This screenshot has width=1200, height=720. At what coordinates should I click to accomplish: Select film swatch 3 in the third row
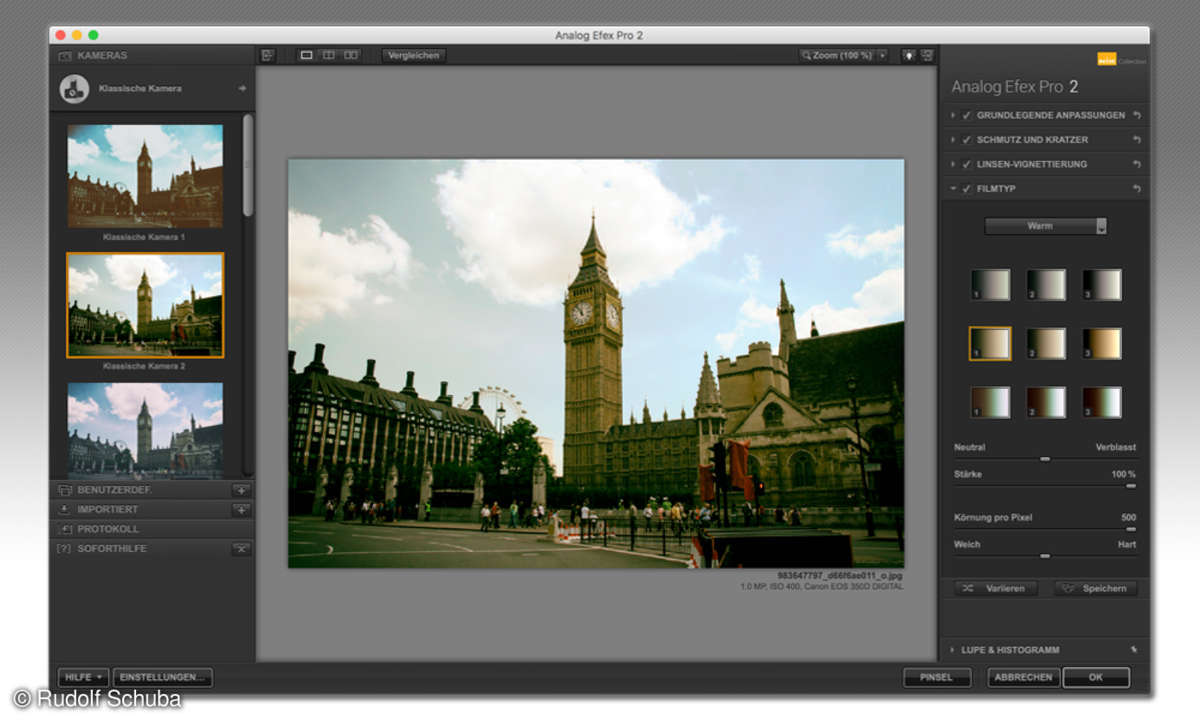(1102, 402)
